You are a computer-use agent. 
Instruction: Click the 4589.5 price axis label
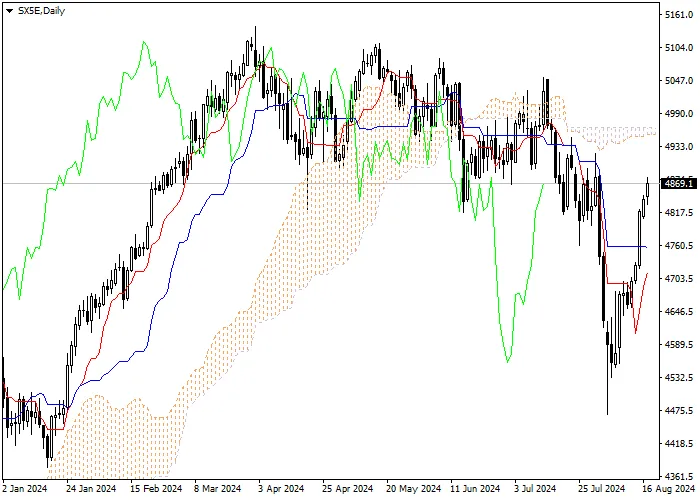click(x=679, y=345)
